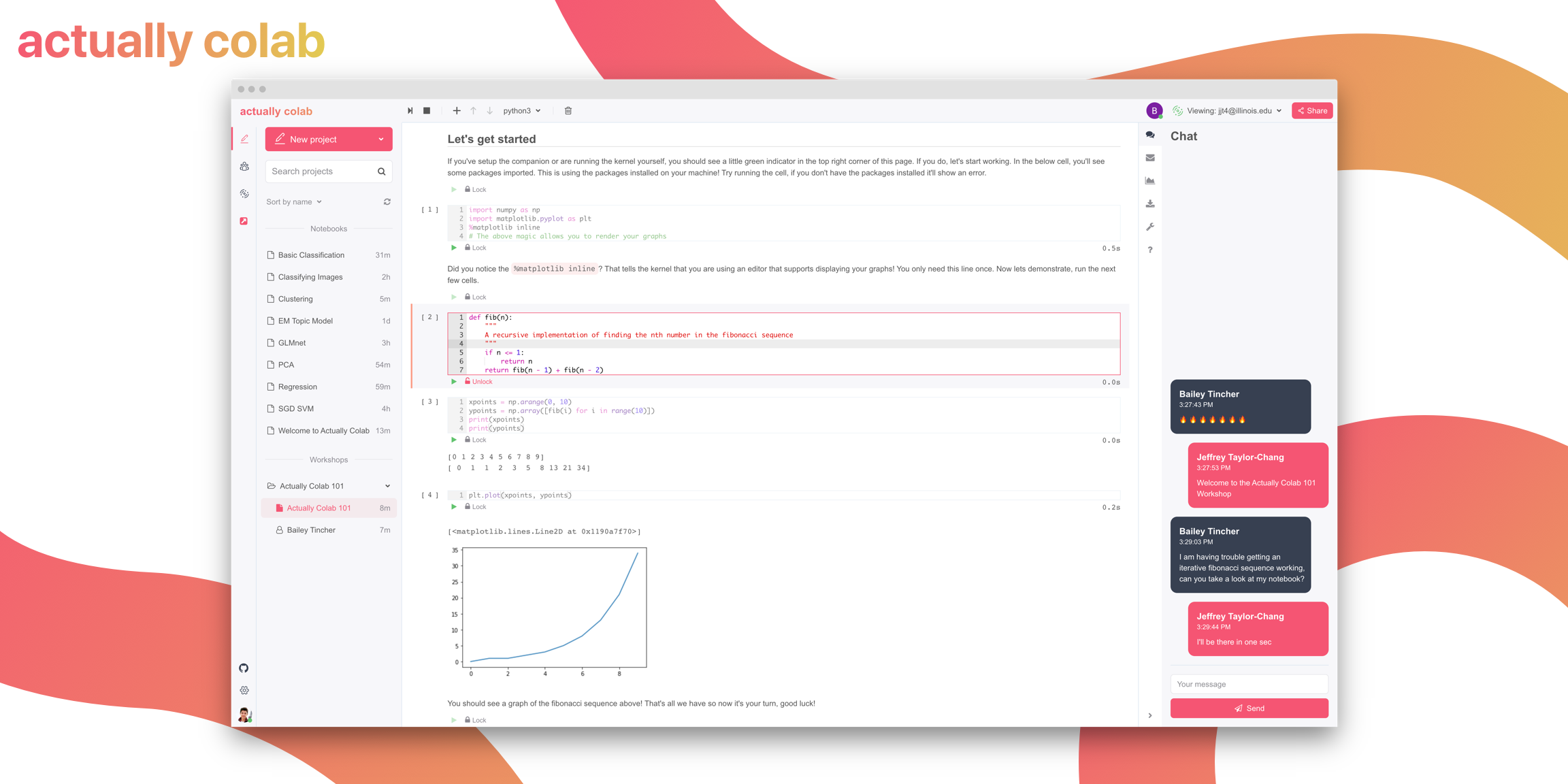Select the collaborators icon in the left sidebar
The height and width of the screenshot is (784, 1568).
[x=244, y=166]
